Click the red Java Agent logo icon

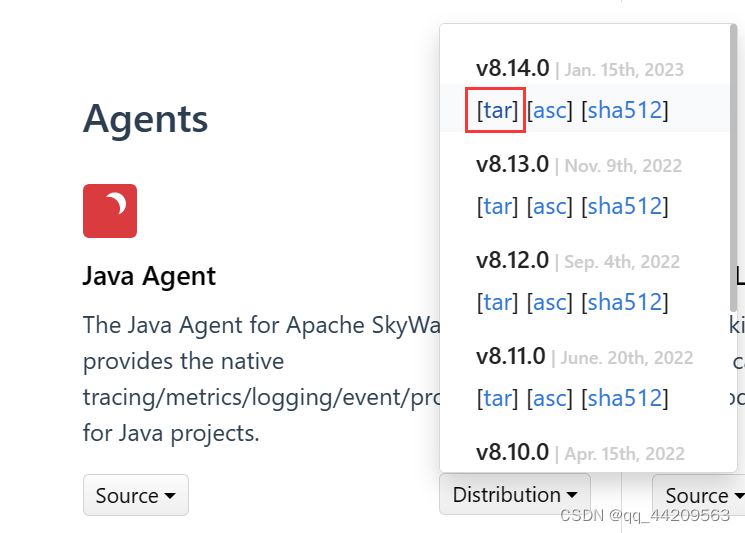coord(110,211)
